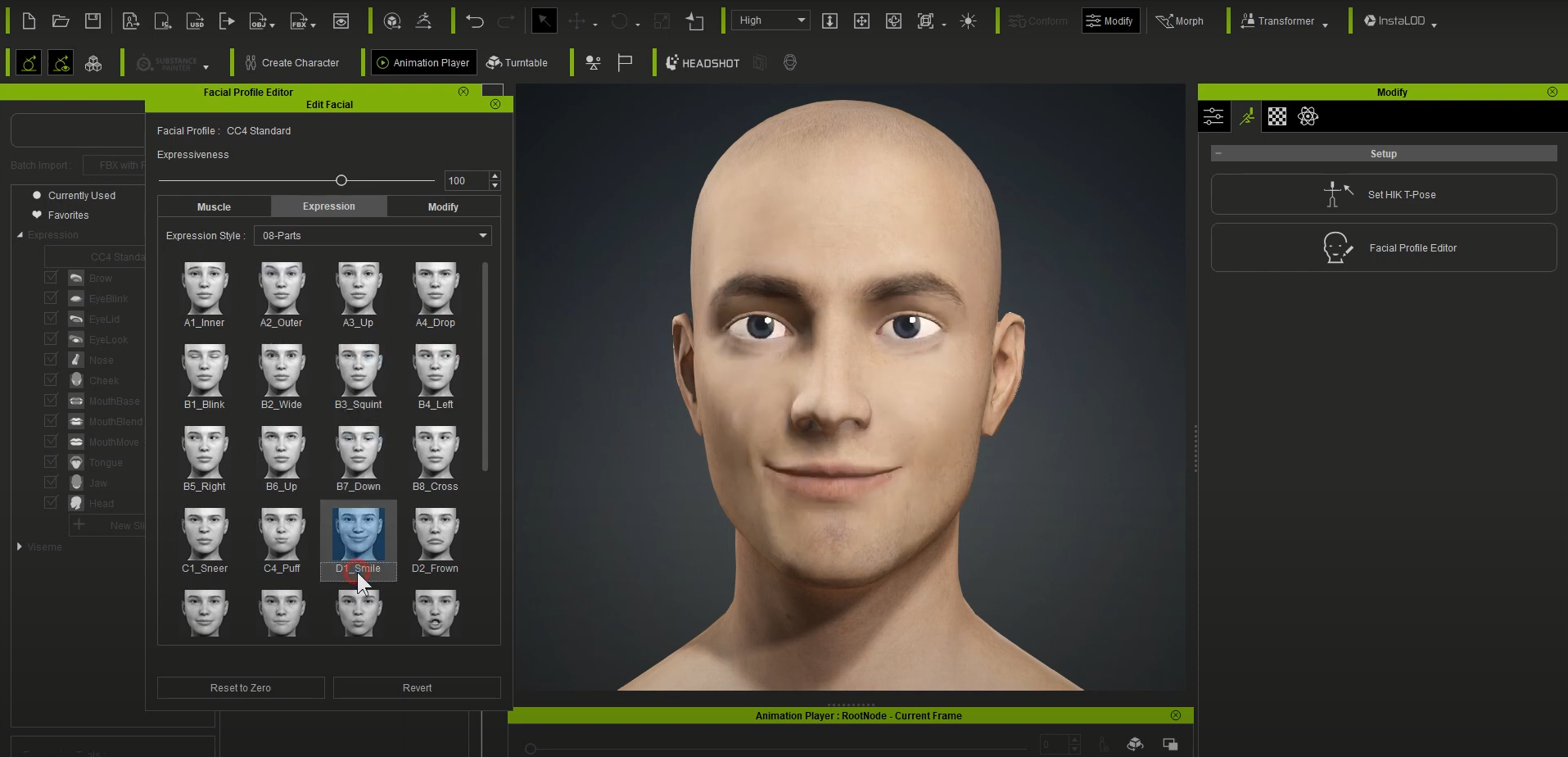Expand the Viseme tree node

coord(20,546)
